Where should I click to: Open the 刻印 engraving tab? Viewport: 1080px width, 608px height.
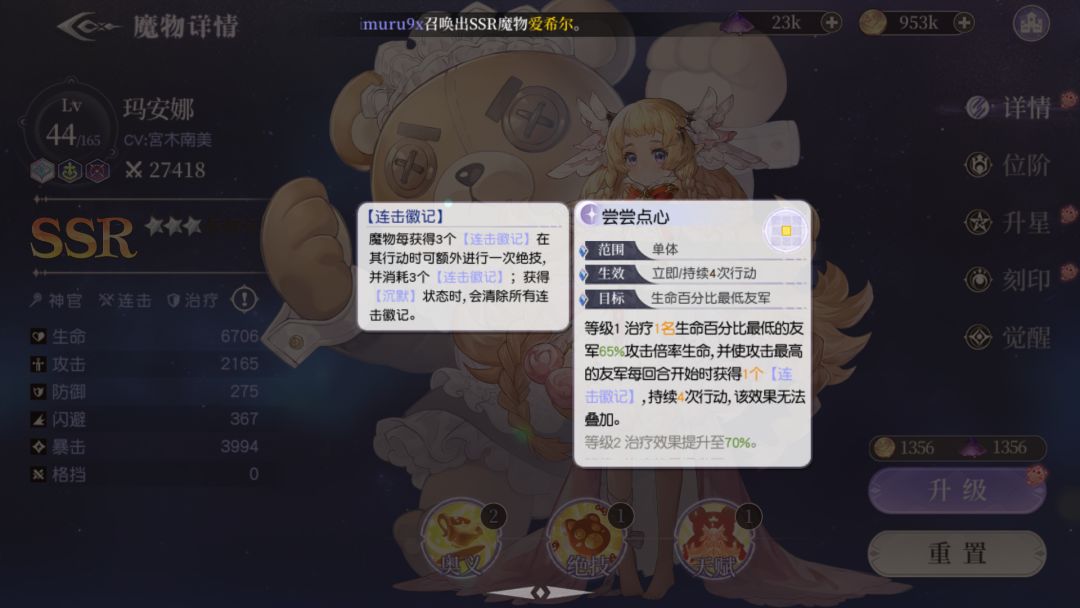tap(1009, 280)
